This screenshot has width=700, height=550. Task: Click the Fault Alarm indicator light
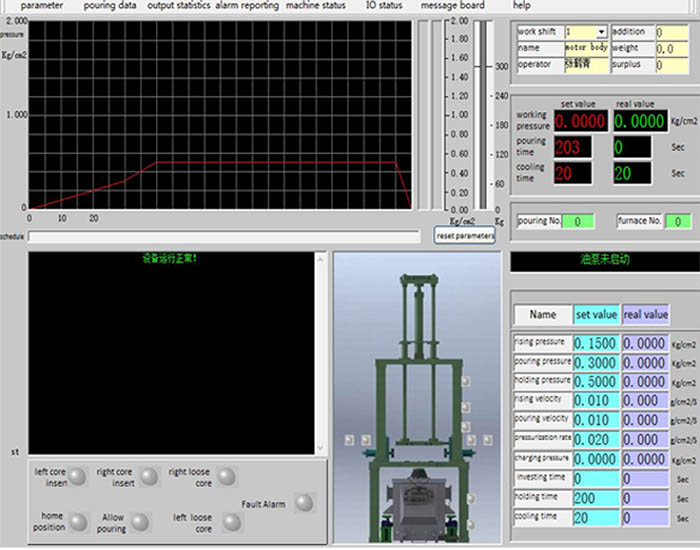pyautogui.click(x=304, y=503)
